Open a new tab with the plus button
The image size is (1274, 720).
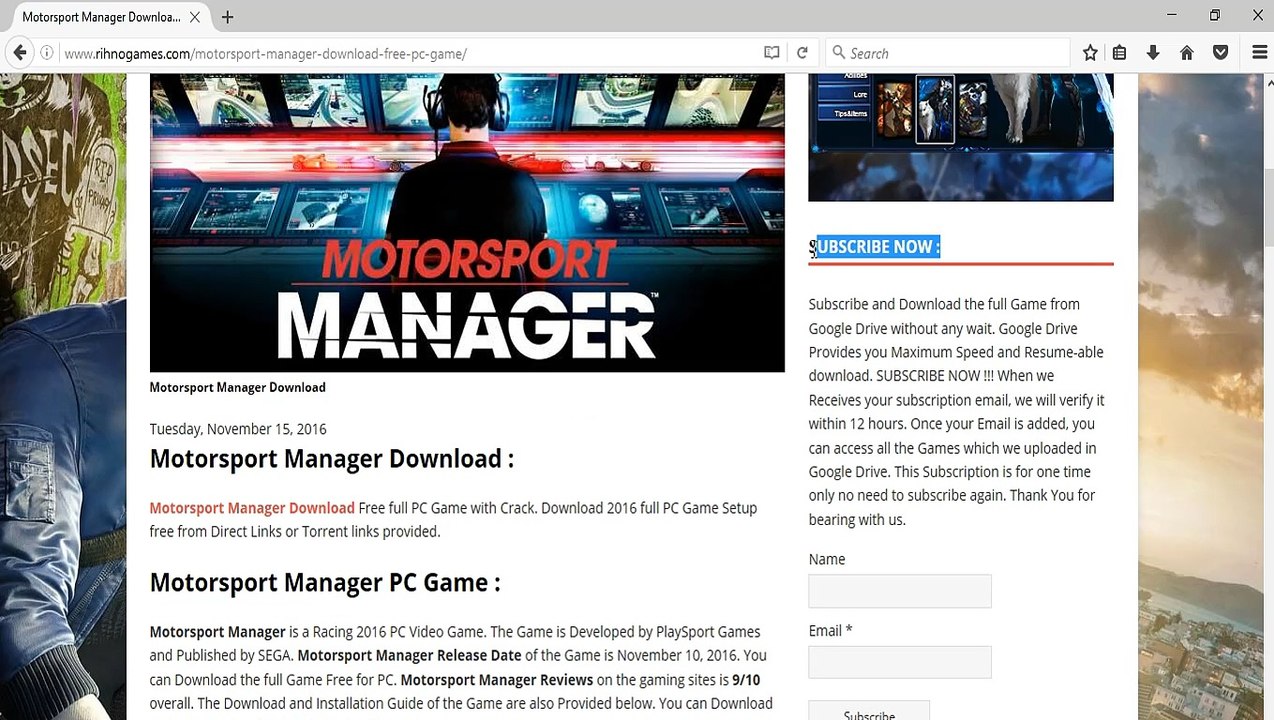(x=228, y=17)
